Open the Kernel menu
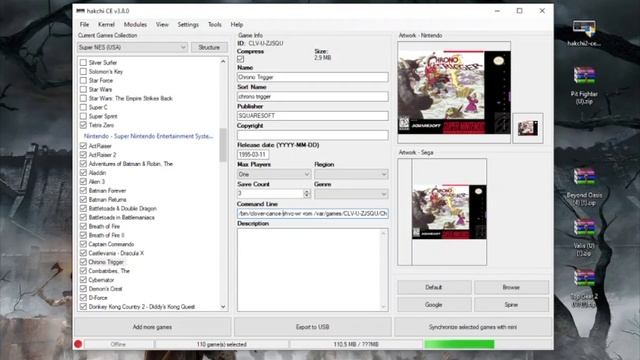Image resolution: width=640 pixels, height=360 pixels. pyautogui.click(x=106, y=24)
